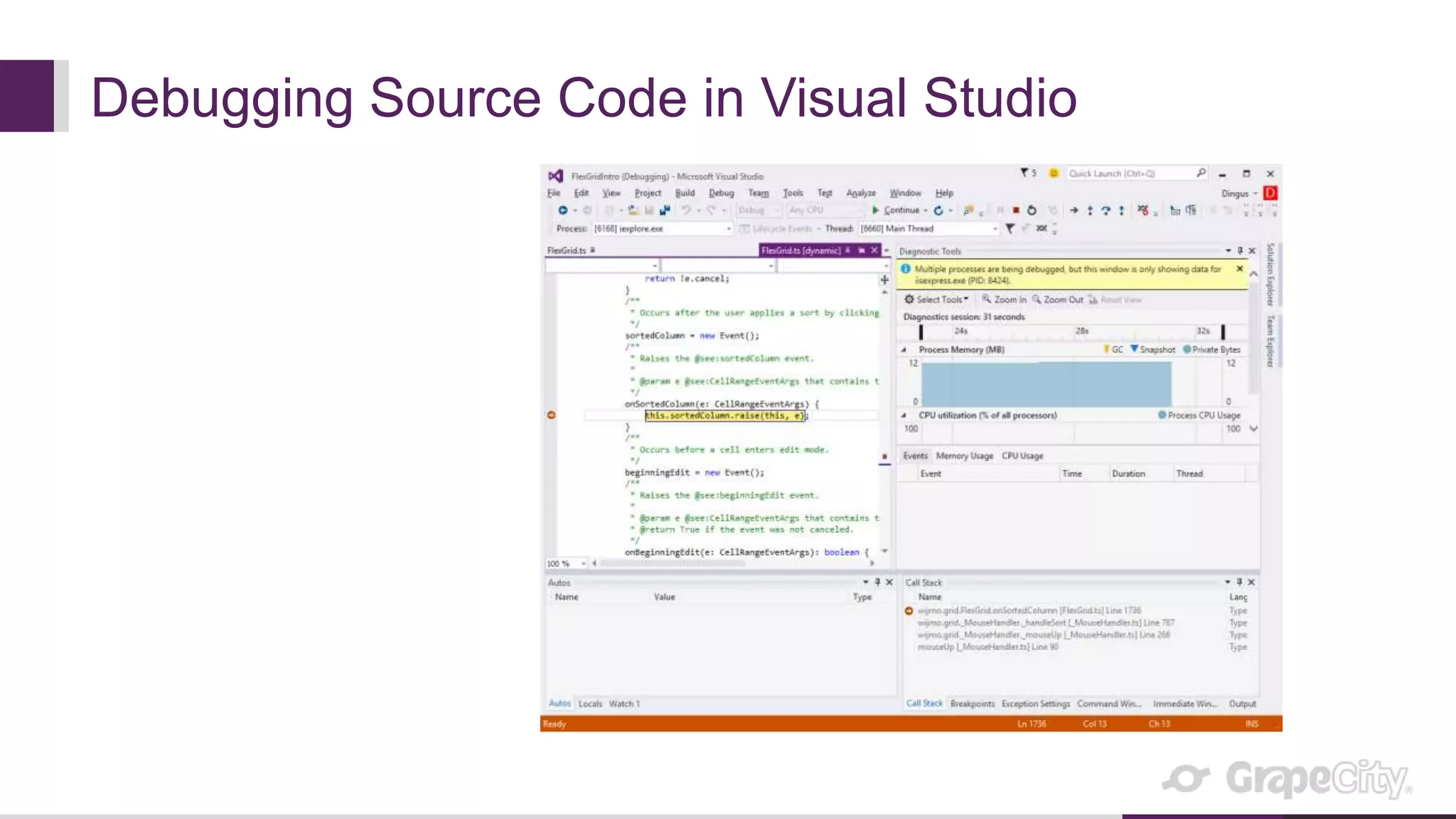
Task: Click the Step Into icon
Action: [1090, 210]
